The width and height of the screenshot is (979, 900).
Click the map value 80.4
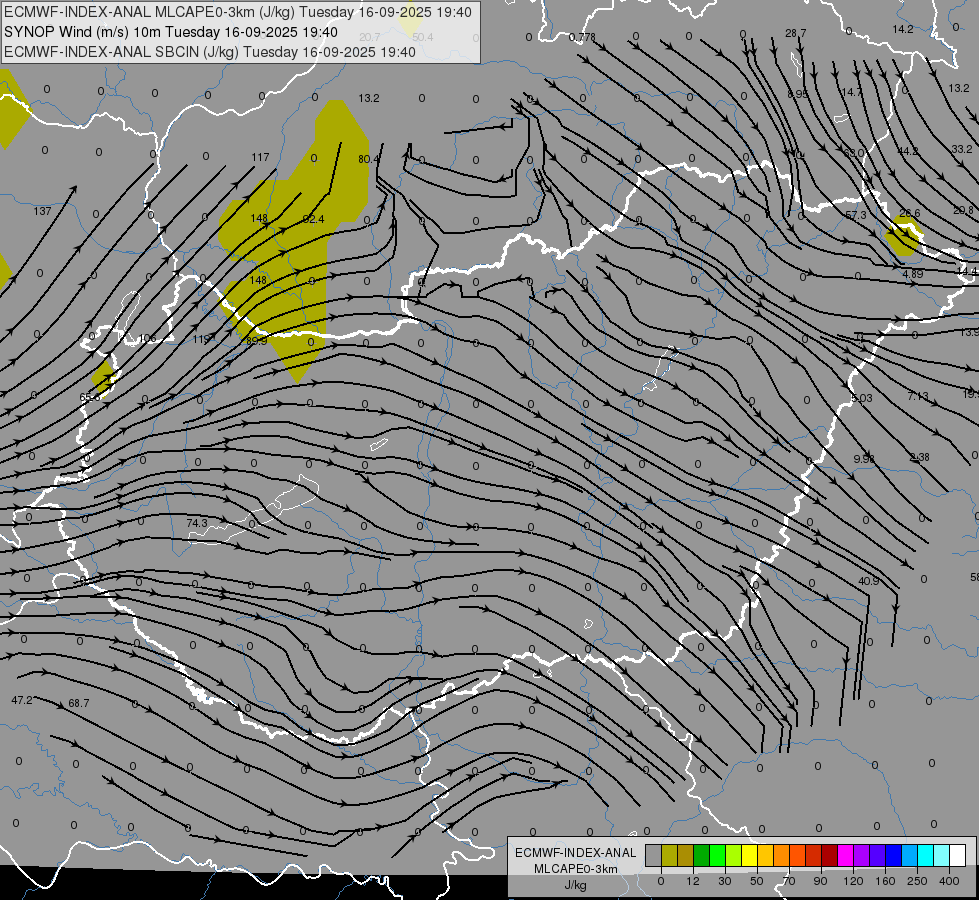click(368, 159)
